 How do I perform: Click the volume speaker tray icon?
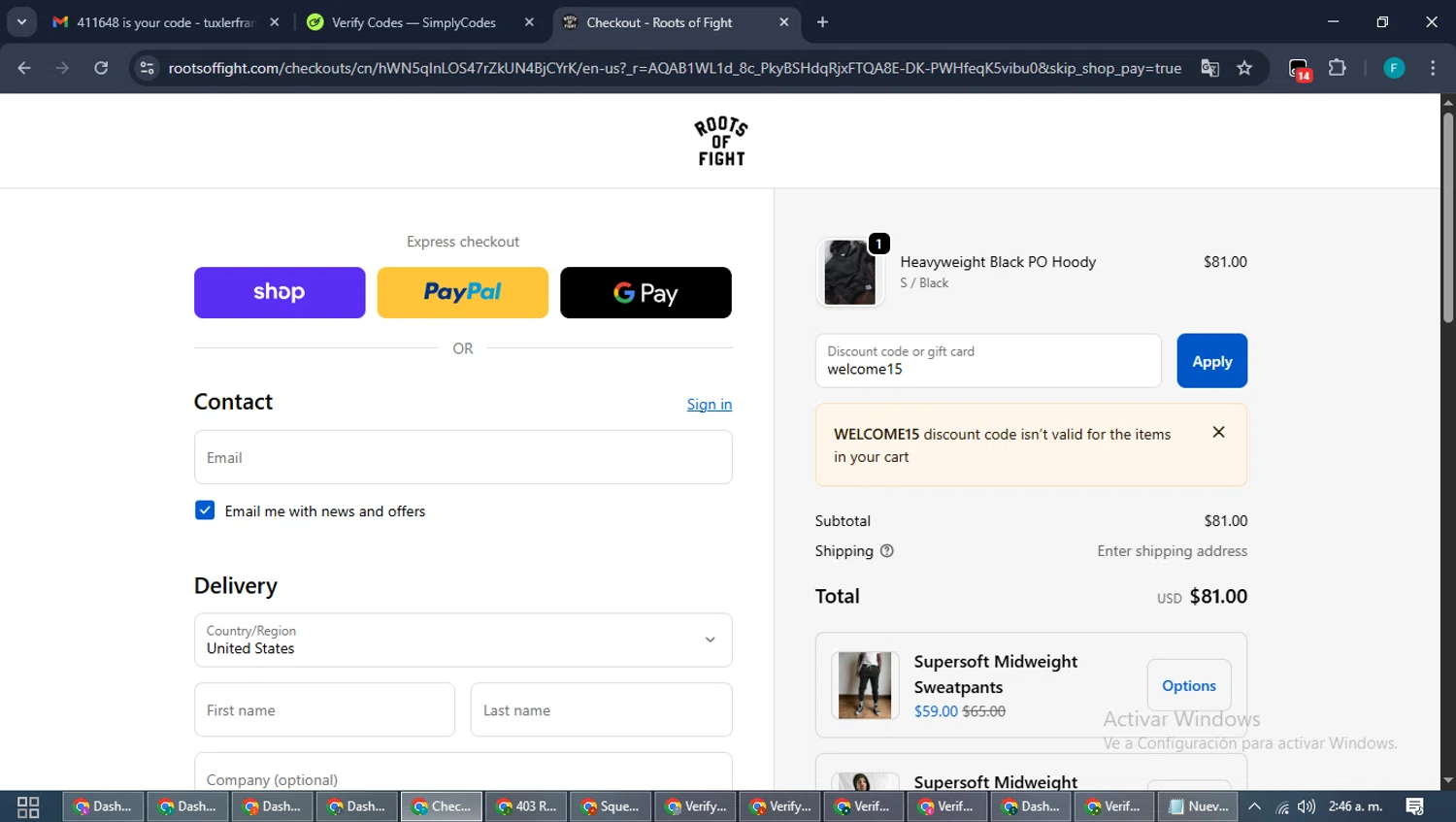click(x=1307, y=806)
